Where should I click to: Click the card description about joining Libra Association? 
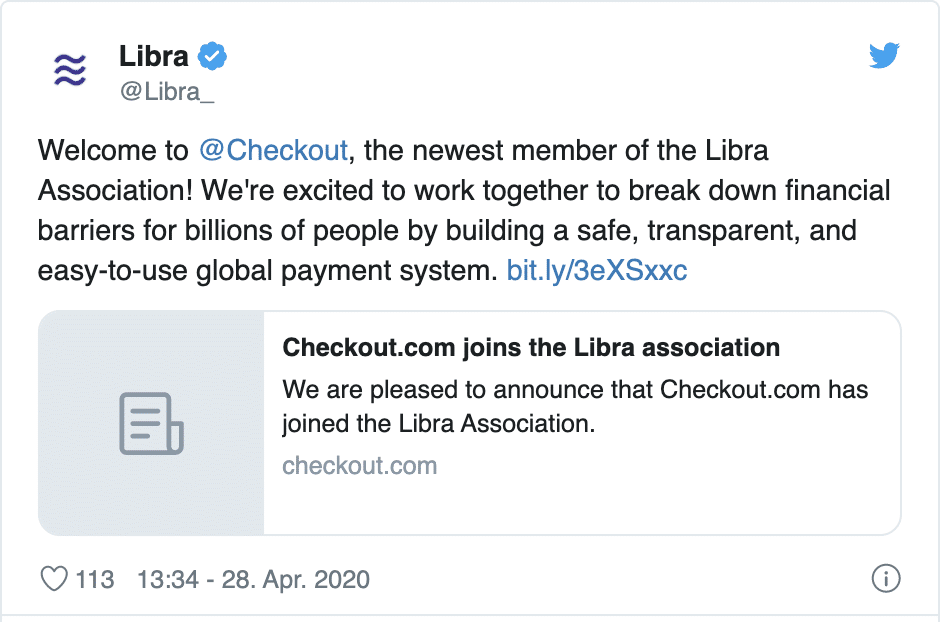pos(575,406)
